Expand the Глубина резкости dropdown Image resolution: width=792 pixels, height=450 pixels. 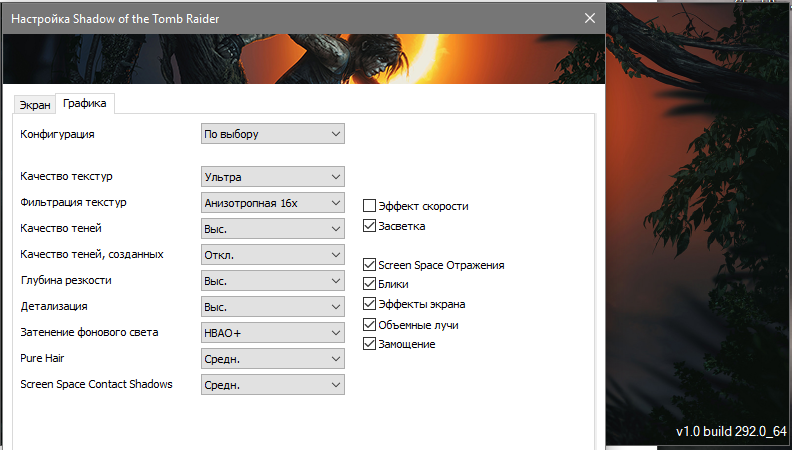coord(273,281)
